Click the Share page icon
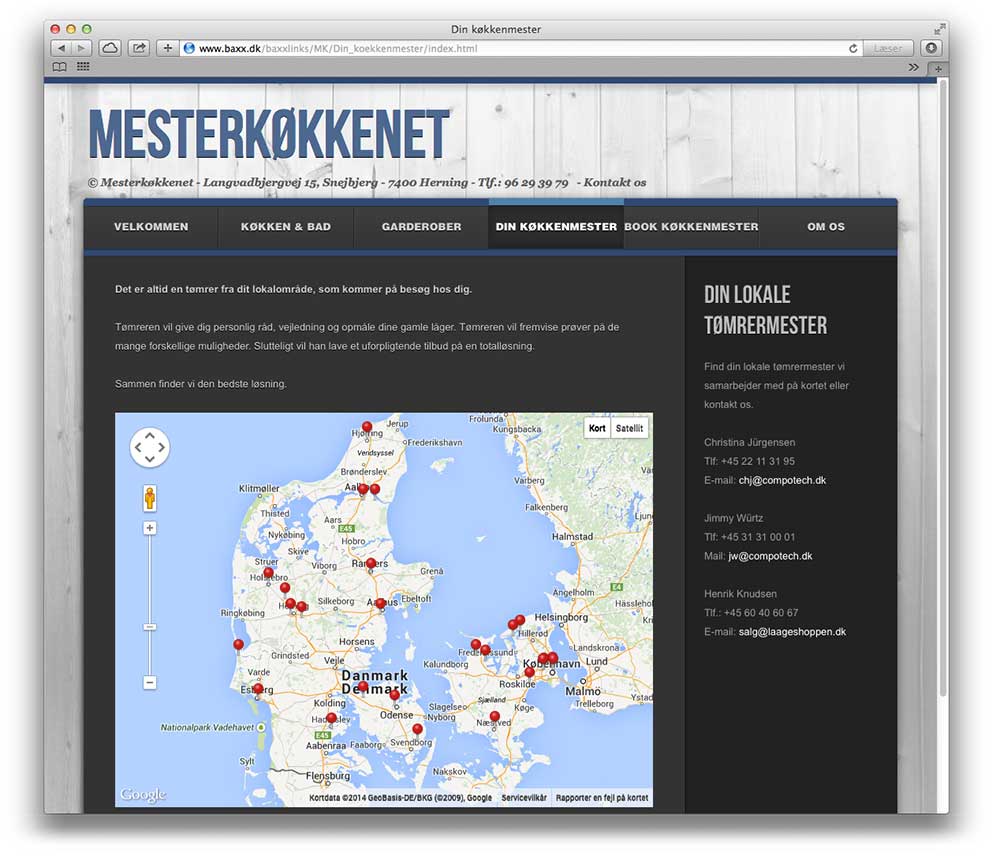Screen dimensions: 1000x864 point(138,48)
